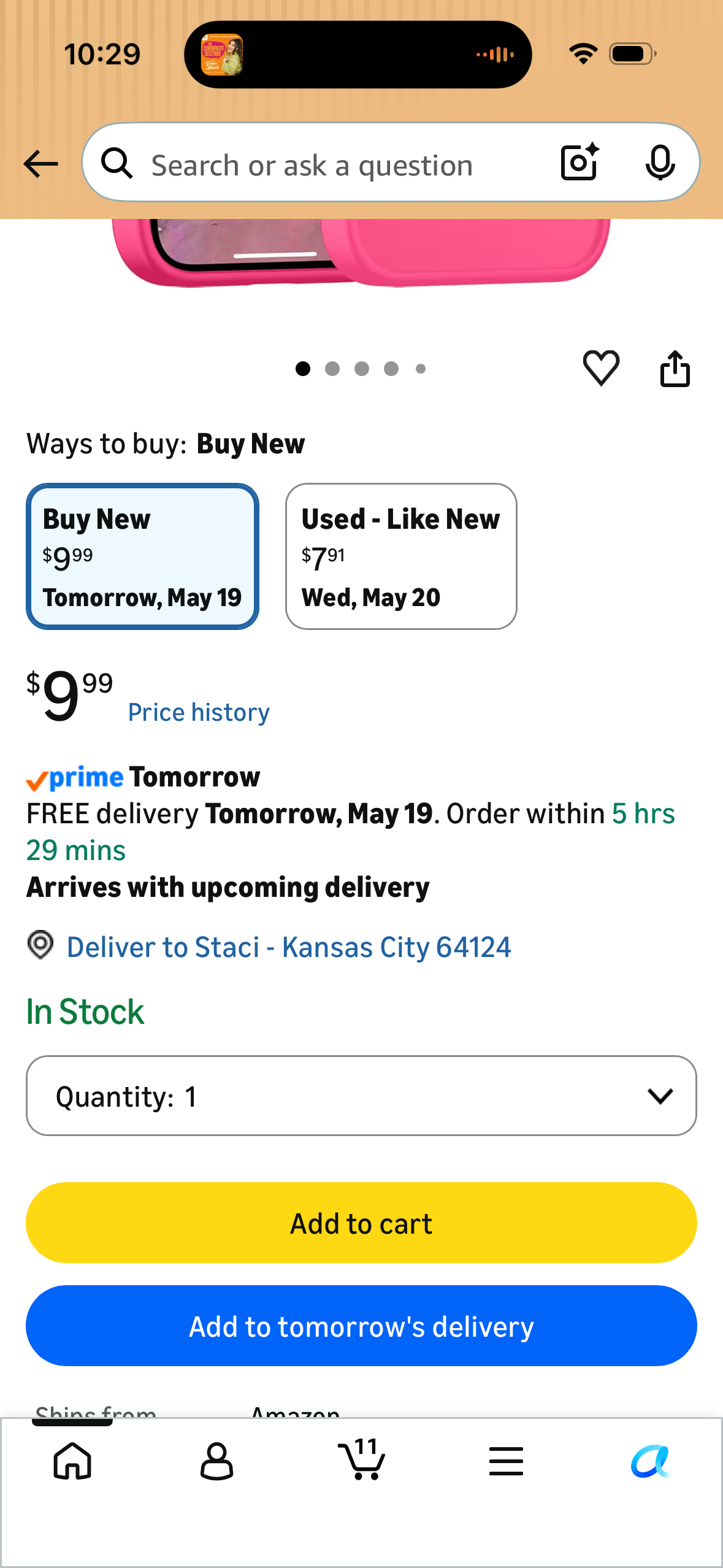Image resolution: width=723 pixels, height=1568 pixels.
Task: Open the account profile tab
Action: 217,1461
